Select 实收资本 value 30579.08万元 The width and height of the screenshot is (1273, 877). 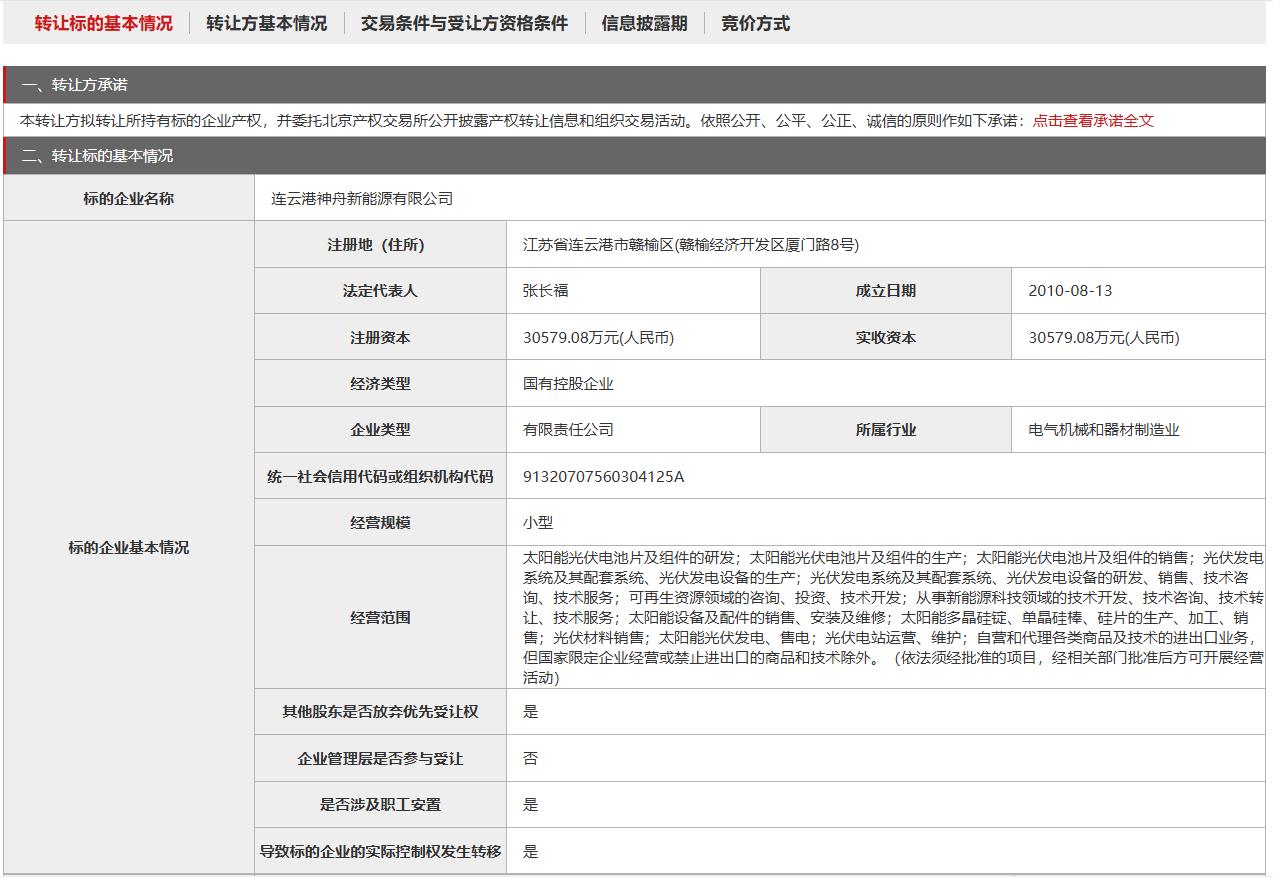tap(1104, 337)
